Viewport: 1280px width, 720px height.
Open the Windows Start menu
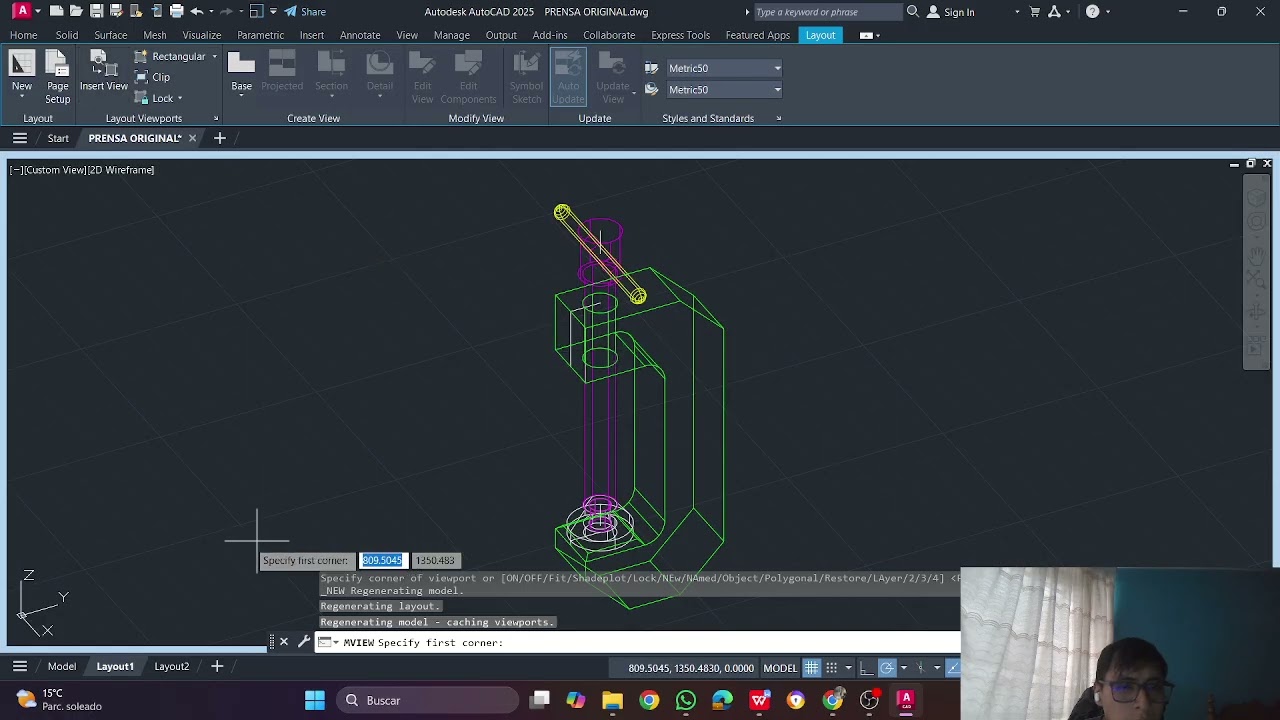[315, 700]
